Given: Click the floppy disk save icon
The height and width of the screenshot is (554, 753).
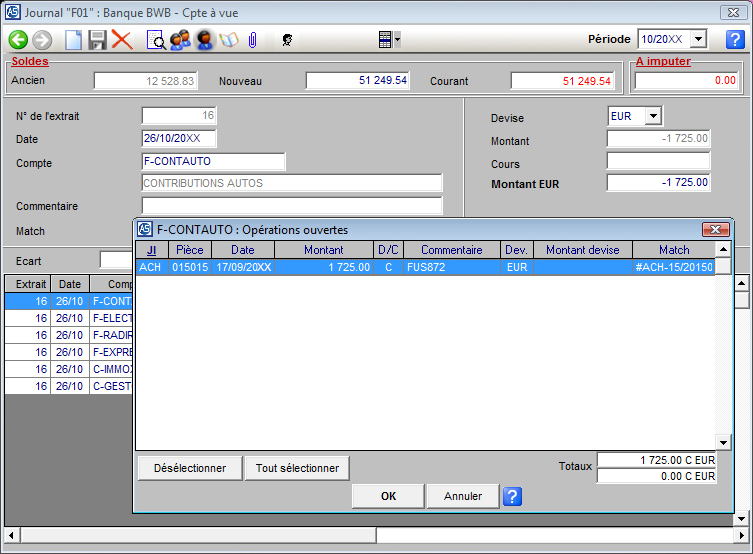Looking at the screenshot, I should (97, 40).
